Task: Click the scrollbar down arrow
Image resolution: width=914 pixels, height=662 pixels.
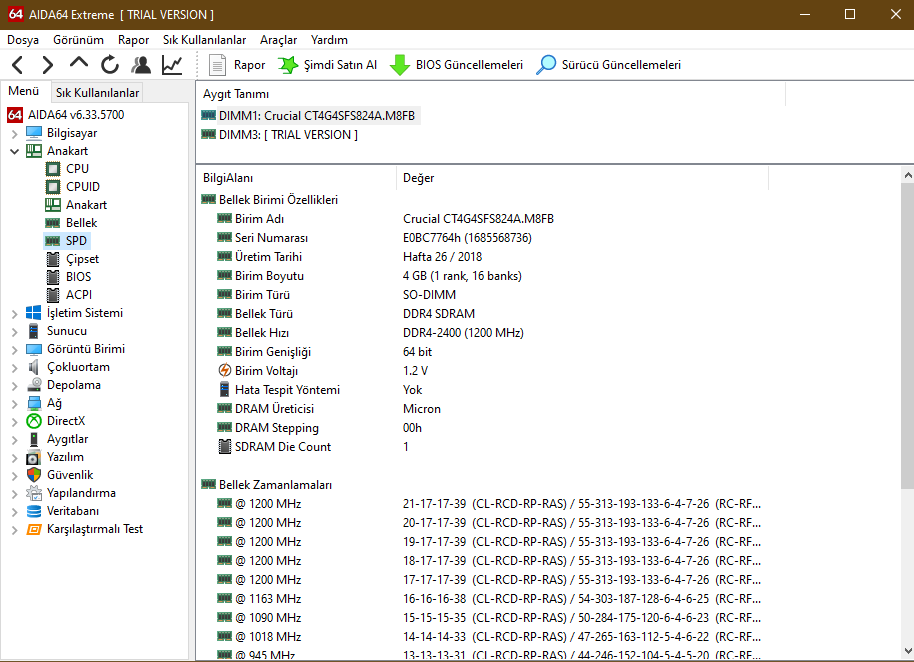Action: point(907,651)
